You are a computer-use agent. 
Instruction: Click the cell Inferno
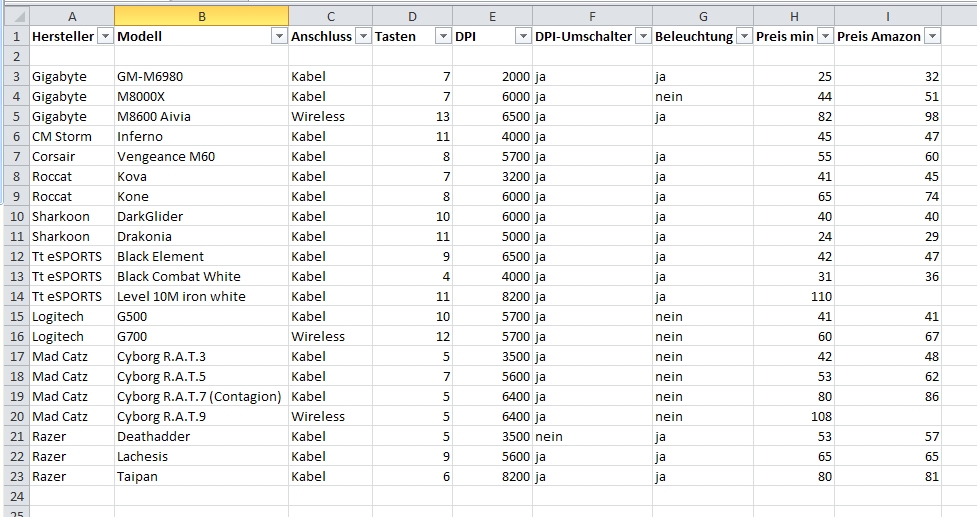(x=201, y=136)
